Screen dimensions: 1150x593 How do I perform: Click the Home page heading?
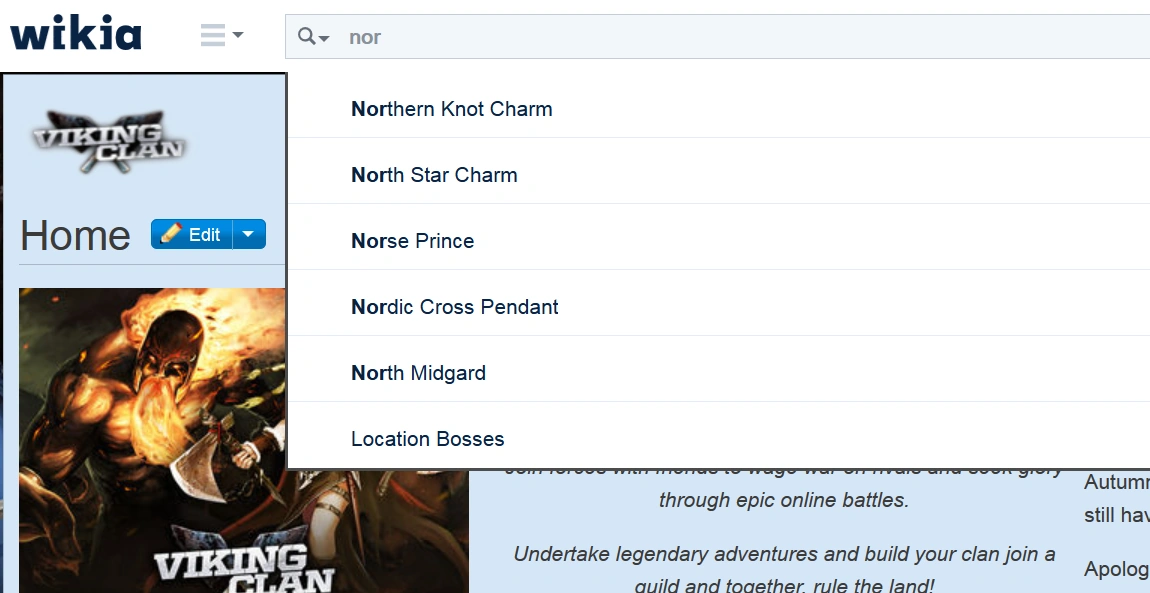pyautogui.click(x=75, y=236)
